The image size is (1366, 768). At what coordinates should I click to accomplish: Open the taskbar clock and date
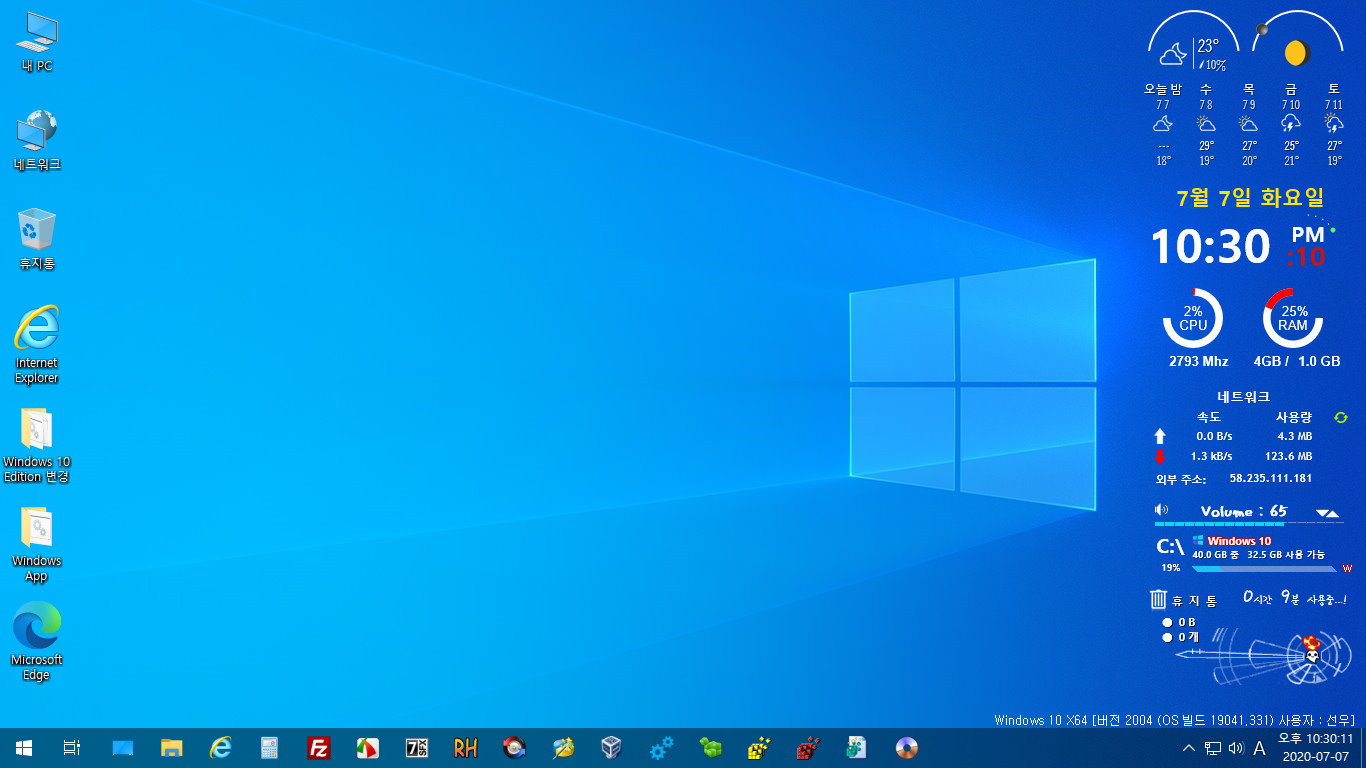pos(1315,748)
